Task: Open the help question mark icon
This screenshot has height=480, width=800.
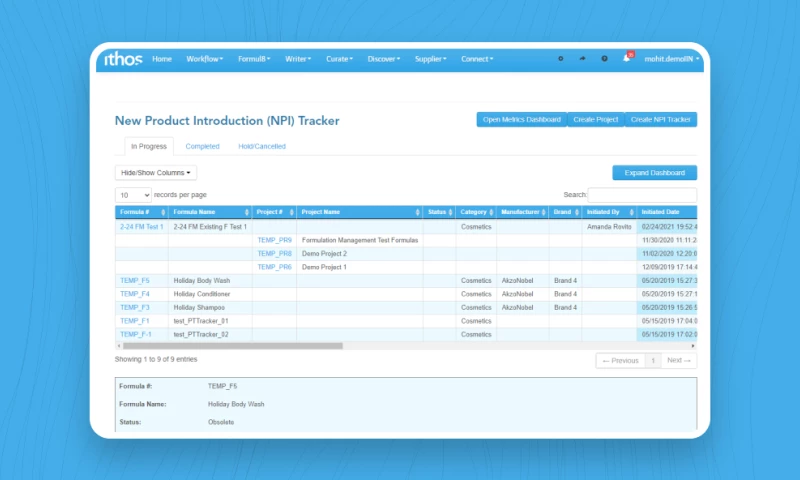Action: point(604,59)
